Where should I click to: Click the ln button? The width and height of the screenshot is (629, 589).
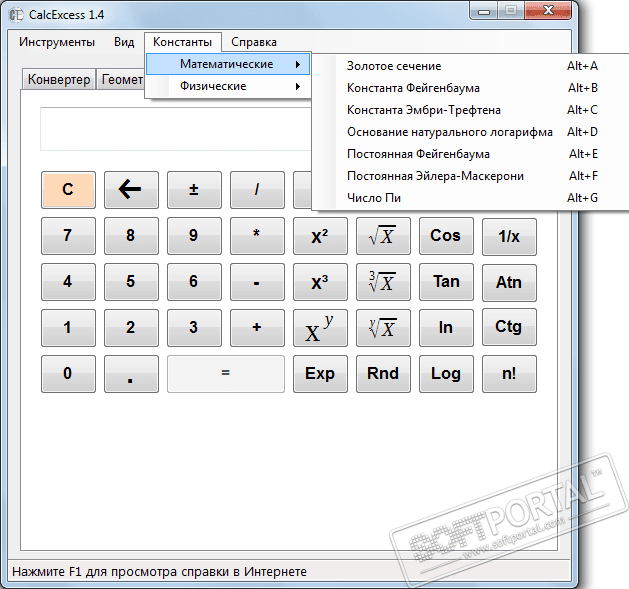click(x=446, y=328)
